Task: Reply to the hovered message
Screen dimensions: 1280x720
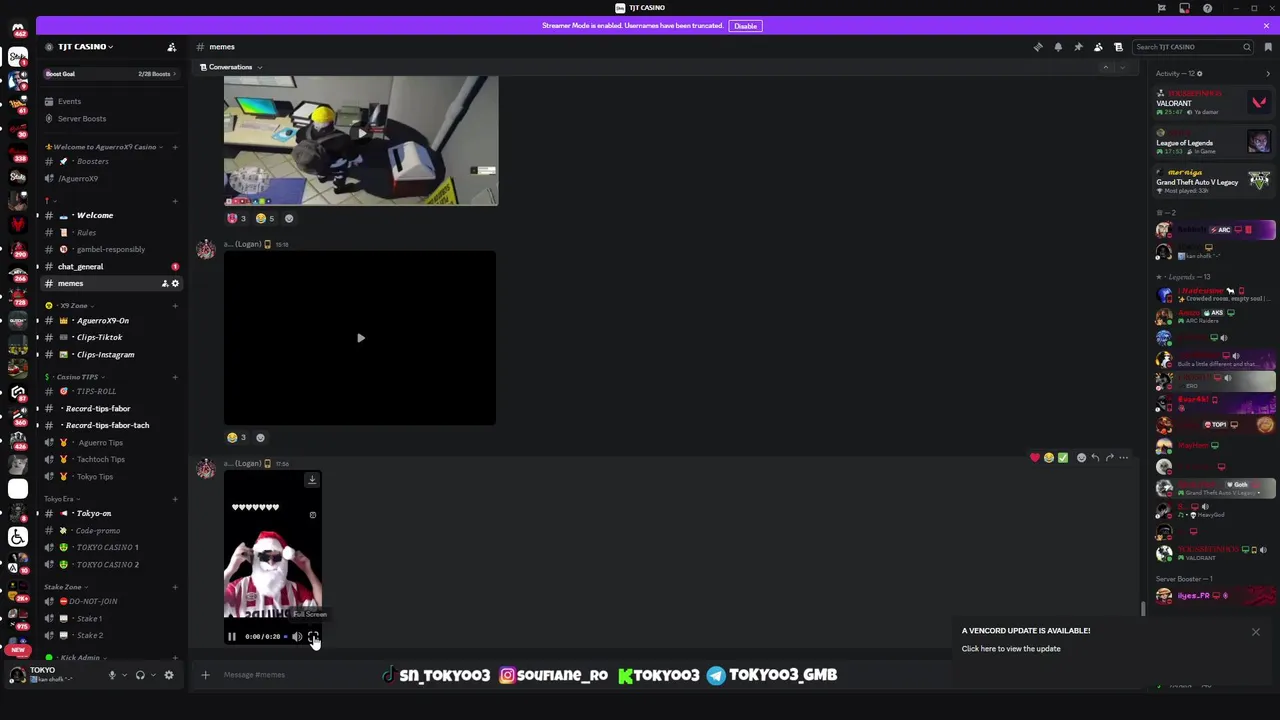Action: [x=1095, y=458]
